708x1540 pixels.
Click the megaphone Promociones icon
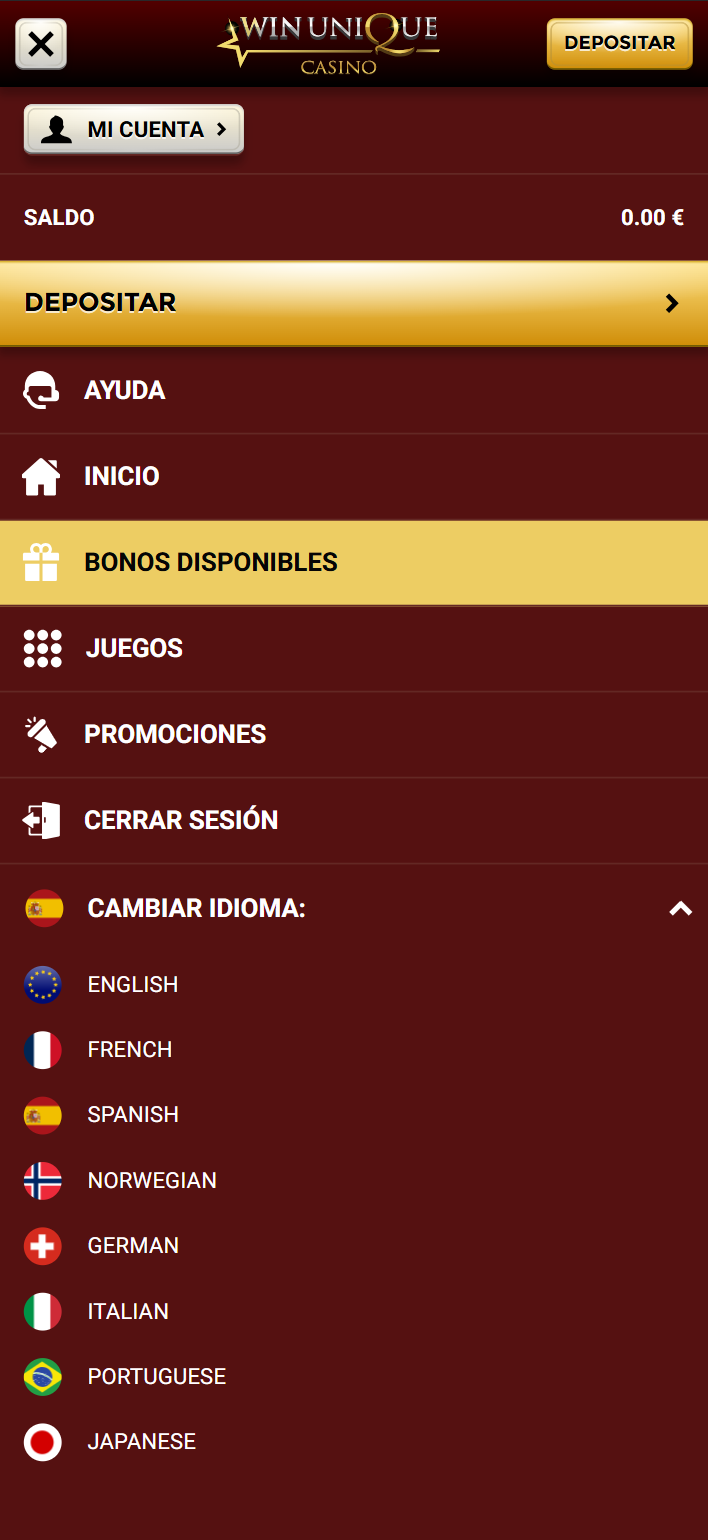pos(42,735)
